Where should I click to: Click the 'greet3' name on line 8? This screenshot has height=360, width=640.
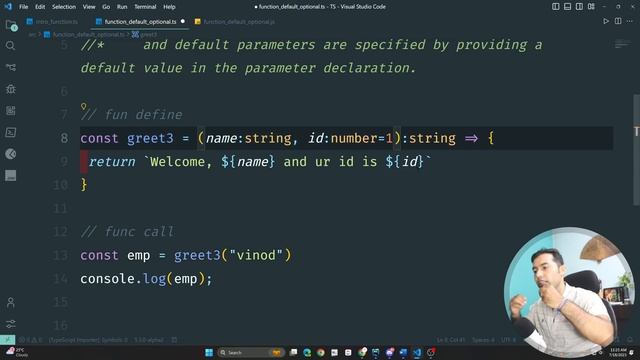point(150,138)
